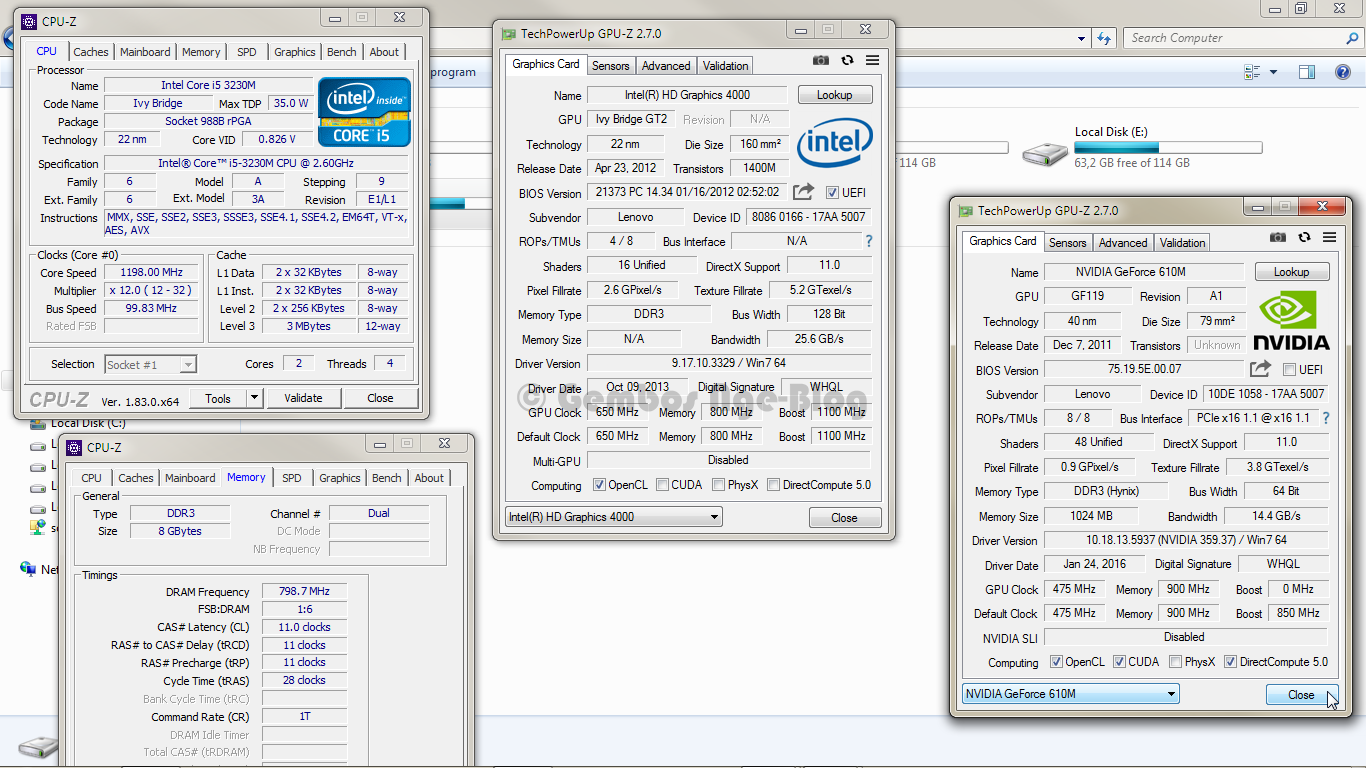Click the DRAM Frequency value 798.7 MHz
This screenshot has height=768, width=1366.
[304, 592]
